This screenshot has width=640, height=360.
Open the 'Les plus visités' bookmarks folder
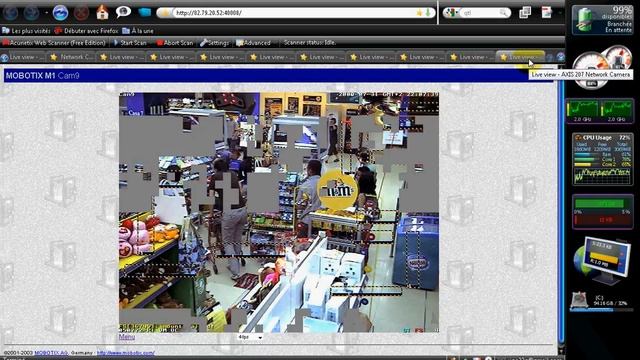point(26,31)
